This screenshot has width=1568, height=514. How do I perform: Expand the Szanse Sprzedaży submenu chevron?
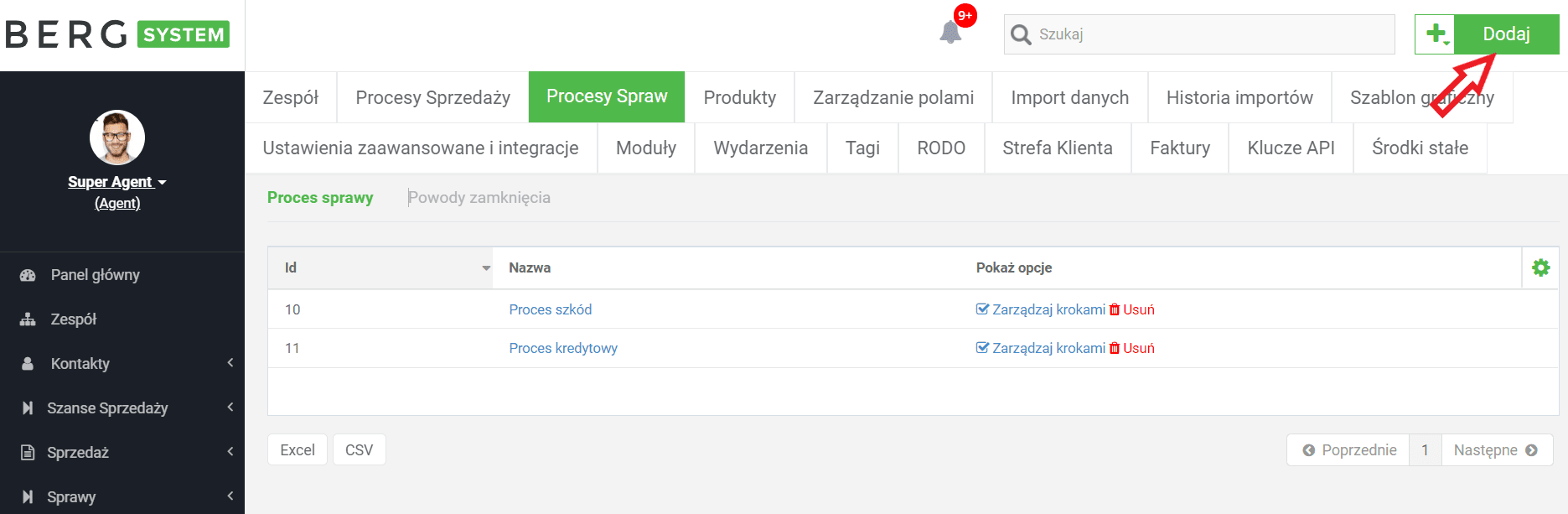(x=230, y=408)
